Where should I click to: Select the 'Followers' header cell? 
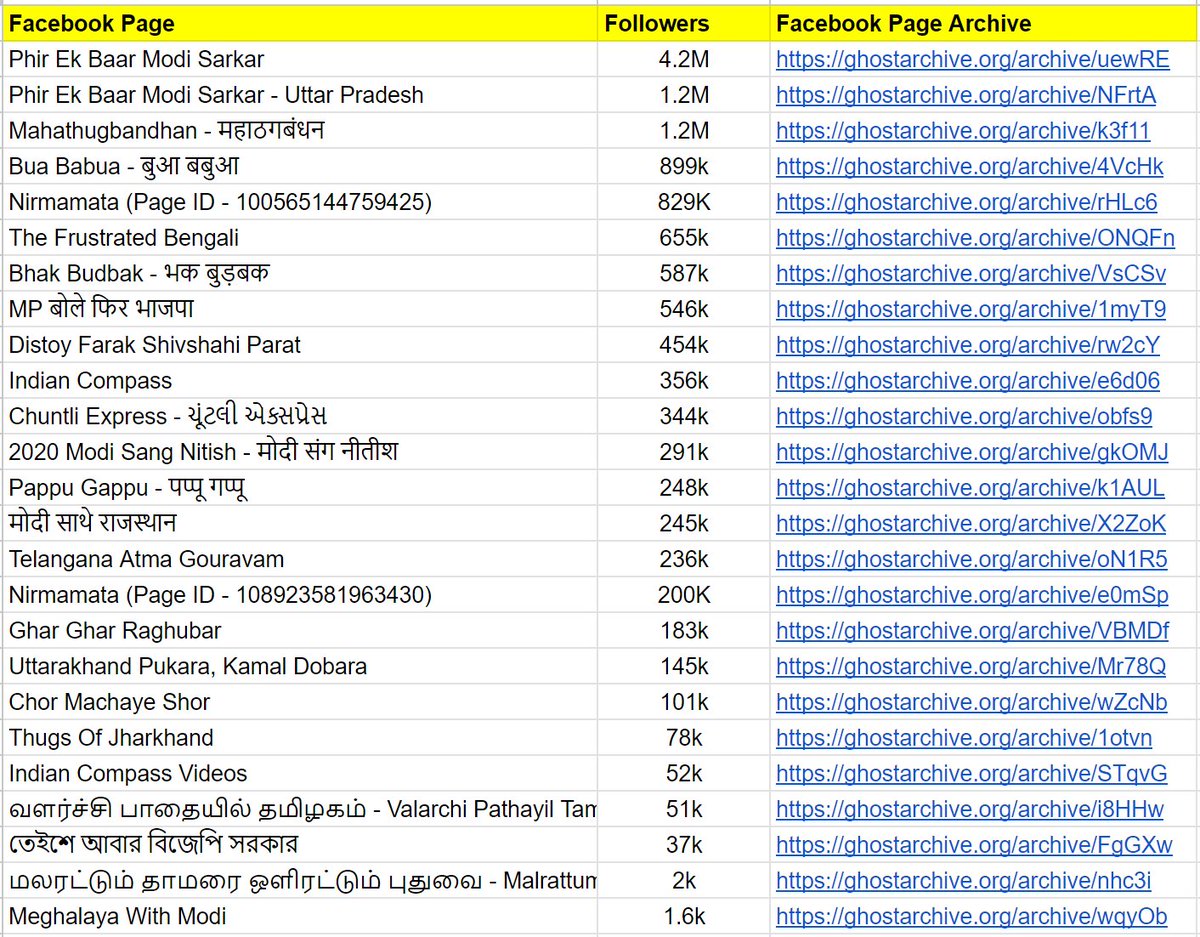[684, 23]
